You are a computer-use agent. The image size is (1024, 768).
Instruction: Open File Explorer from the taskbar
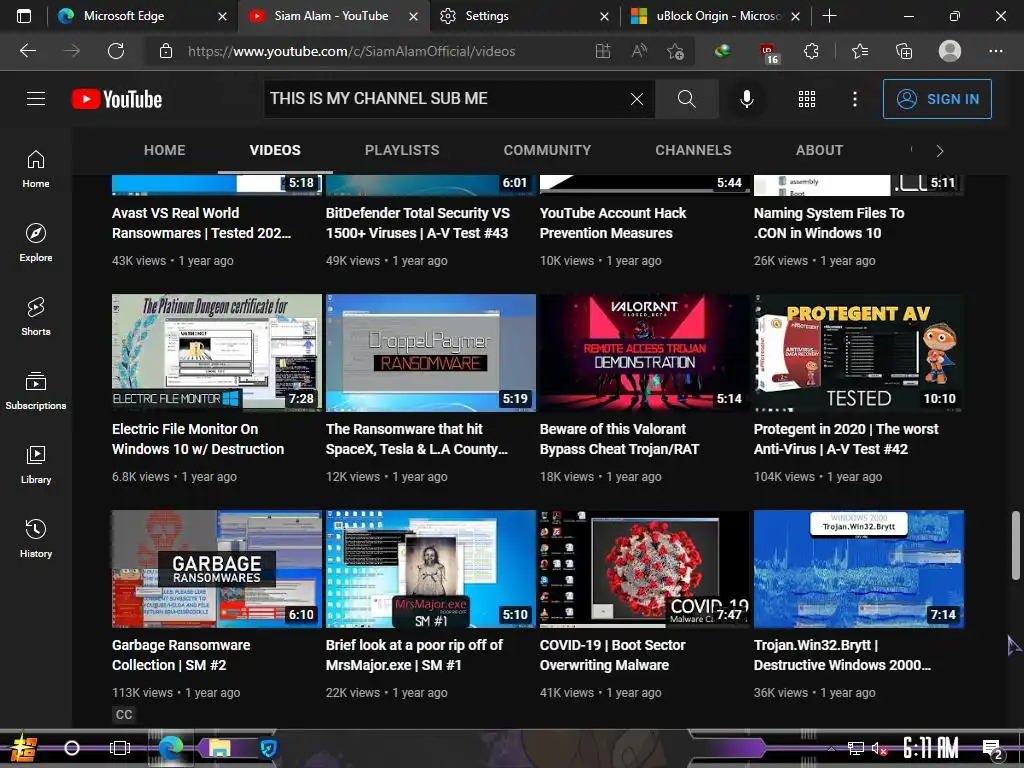tap(219, 748)
